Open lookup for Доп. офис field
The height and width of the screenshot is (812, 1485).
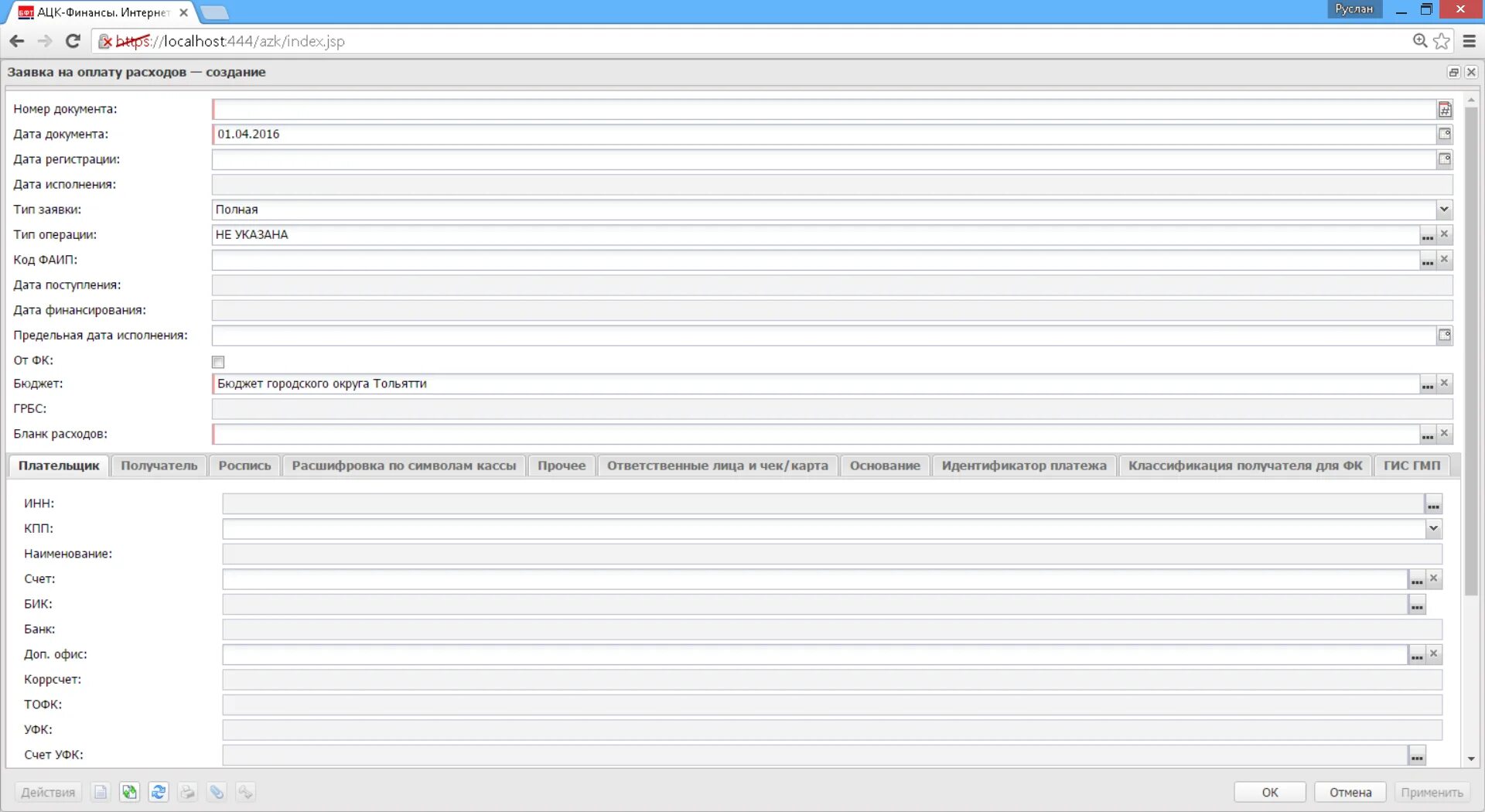pyautogui.click(x=1416, y=655)
